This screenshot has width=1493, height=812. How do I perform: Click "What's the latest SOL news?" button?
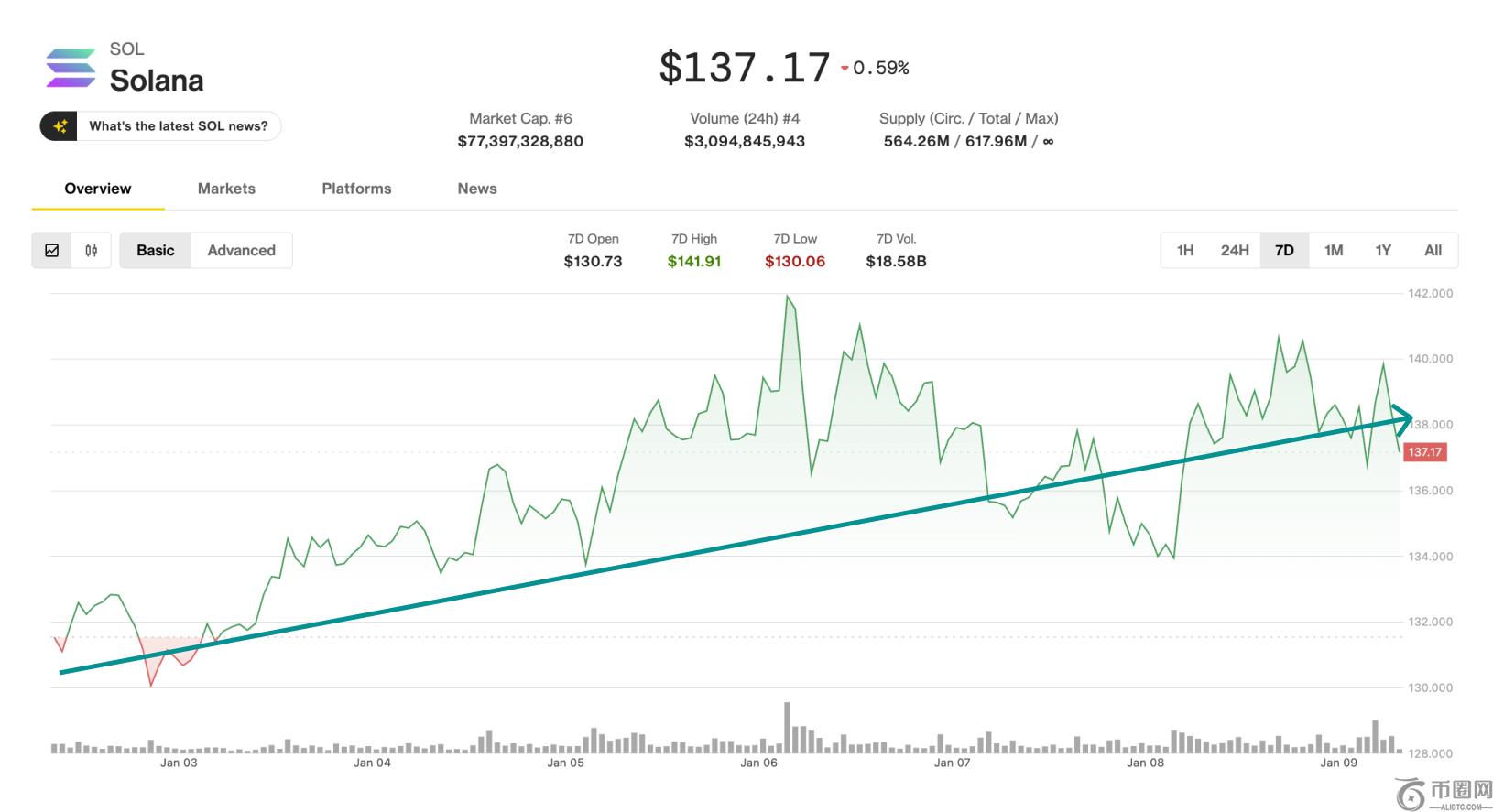[x=178, y=126]
